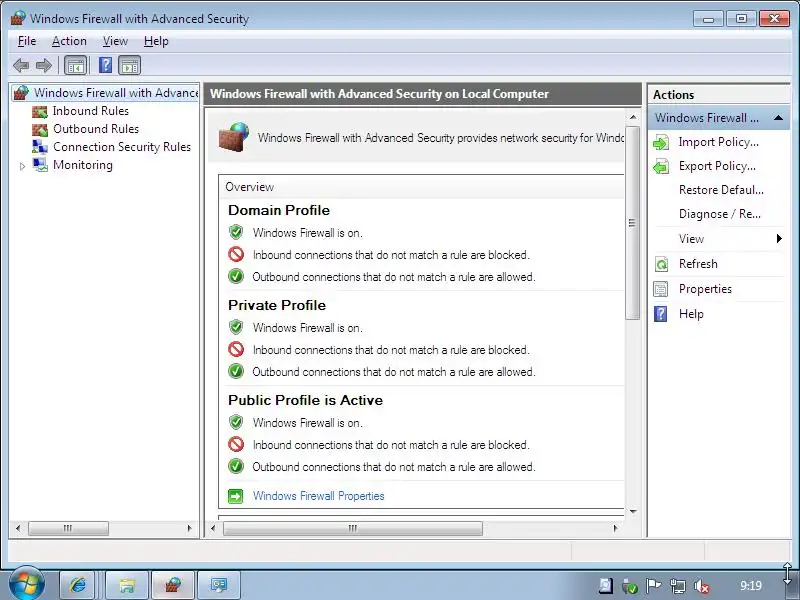The image size is (800, 600).
Task: Click the Help icon in the Actions pane
Action: pos(661,314)
